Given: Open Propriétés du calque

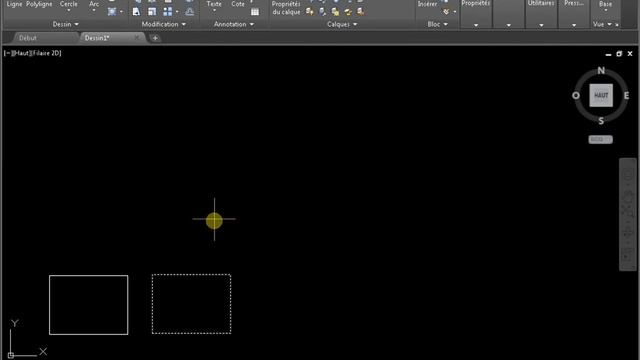Looking at the screenshot, I should tap(286, 8).
